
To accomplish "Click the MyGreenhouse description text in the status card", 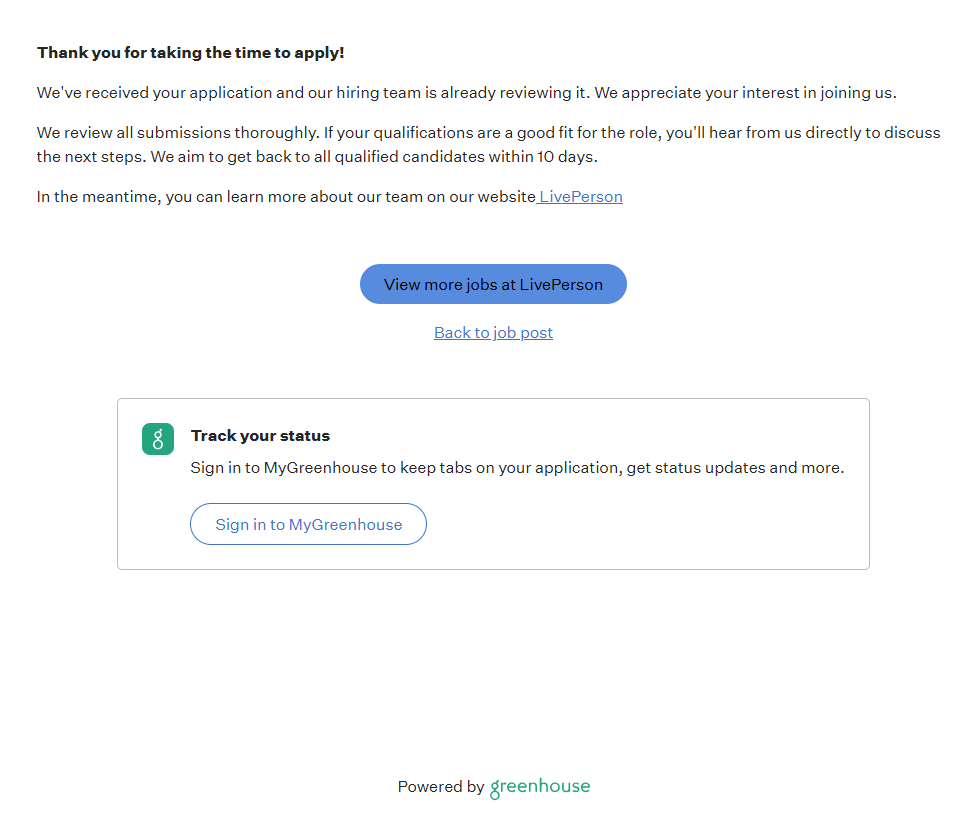I will pyautogui.click(x=517, y=468).
